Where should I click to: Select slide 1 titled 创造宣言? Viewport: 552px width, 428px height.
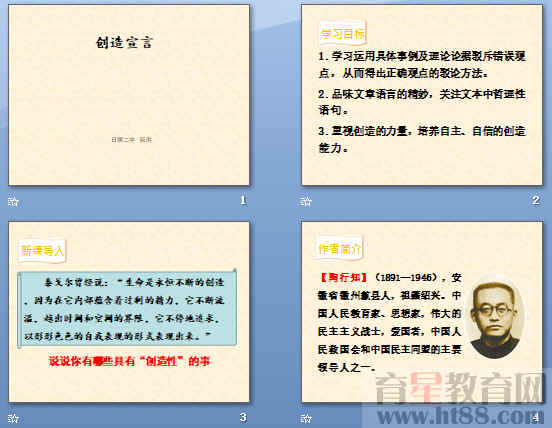[x=129, y=95]
